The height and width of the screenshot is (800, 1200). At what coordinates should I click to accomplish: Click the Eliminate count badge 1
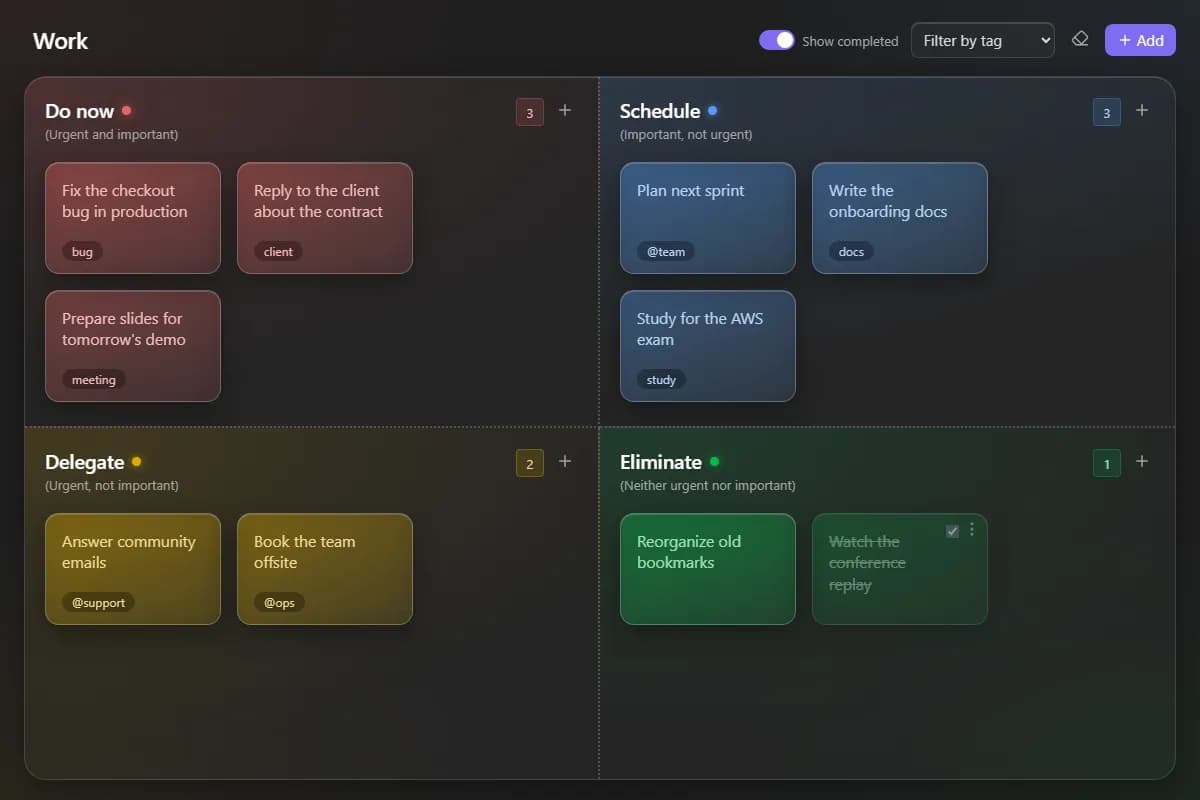[1107, 463]
